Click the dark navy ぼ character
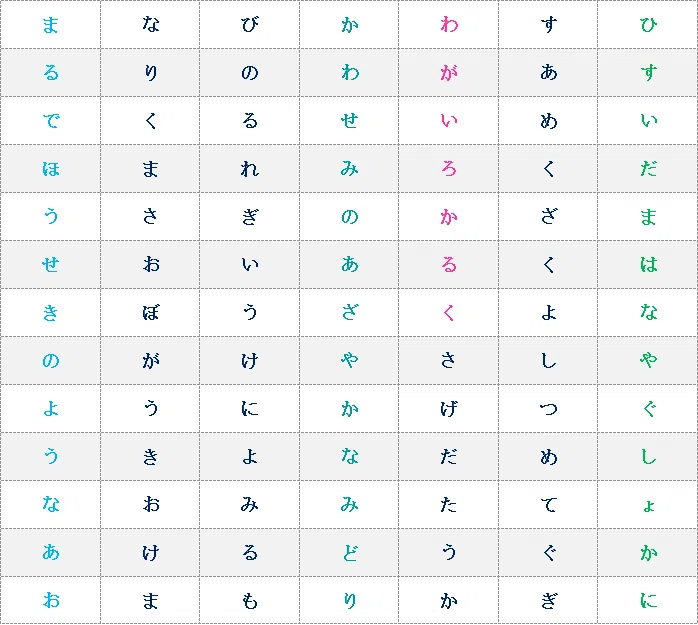698x625 pixels. tap(150, 312)
